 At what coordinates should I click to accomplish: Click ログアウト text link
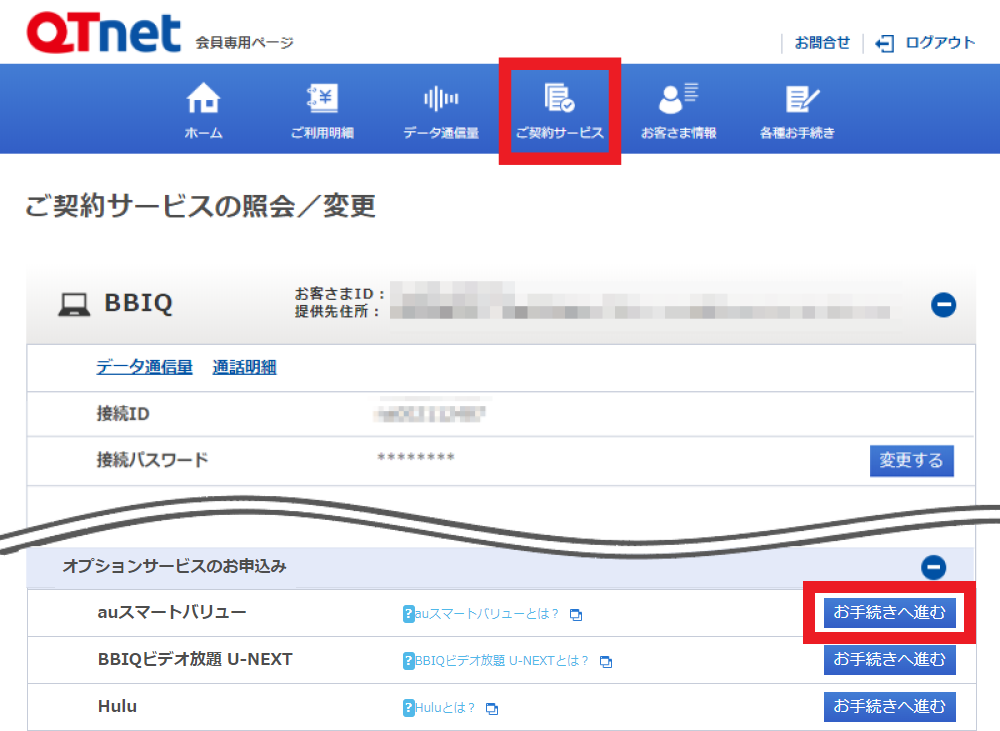[x=939, y=43]
